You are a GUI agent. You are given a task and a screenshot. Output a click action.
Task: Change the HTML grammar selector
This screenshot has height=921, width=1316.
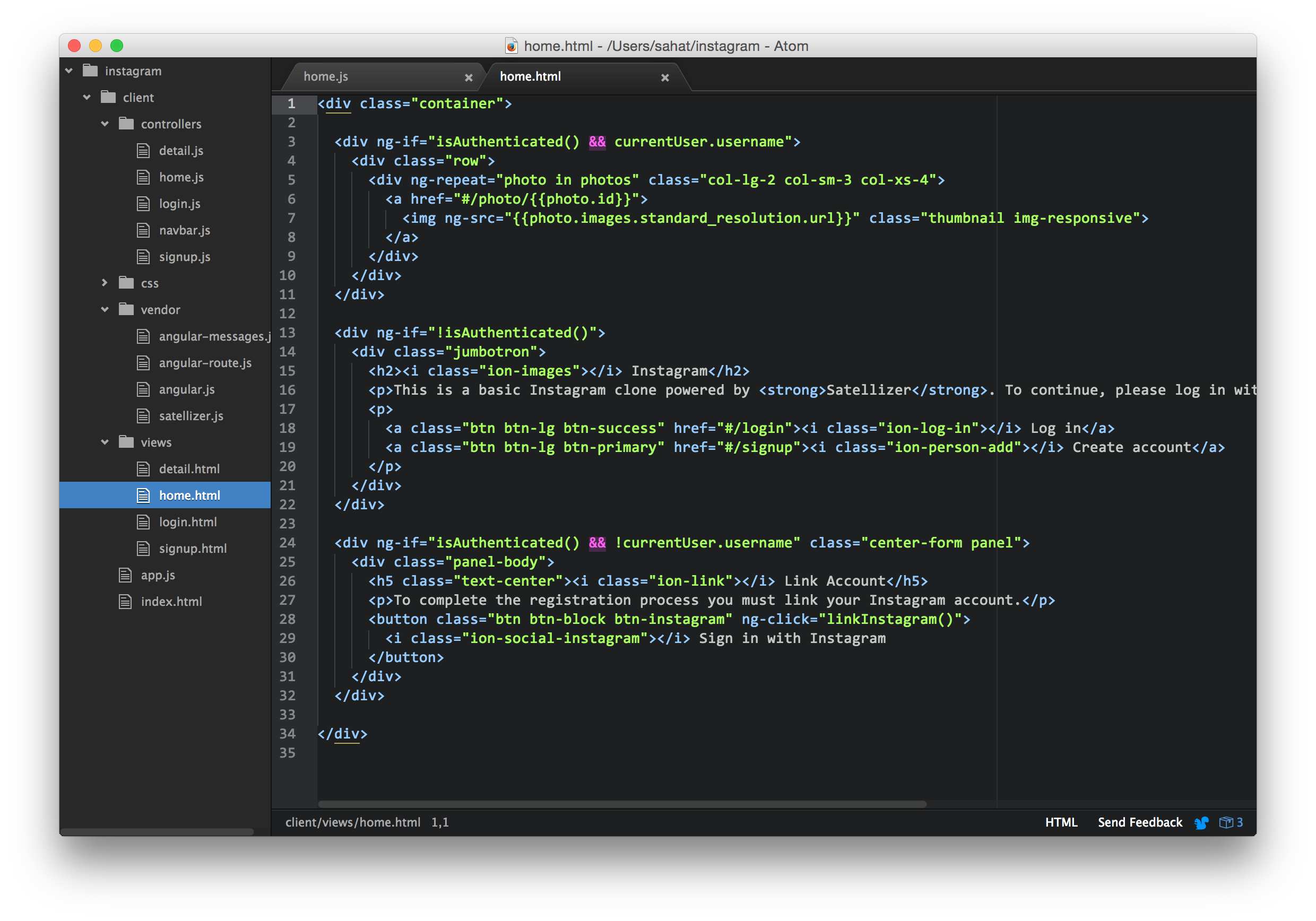[1061, 822]
